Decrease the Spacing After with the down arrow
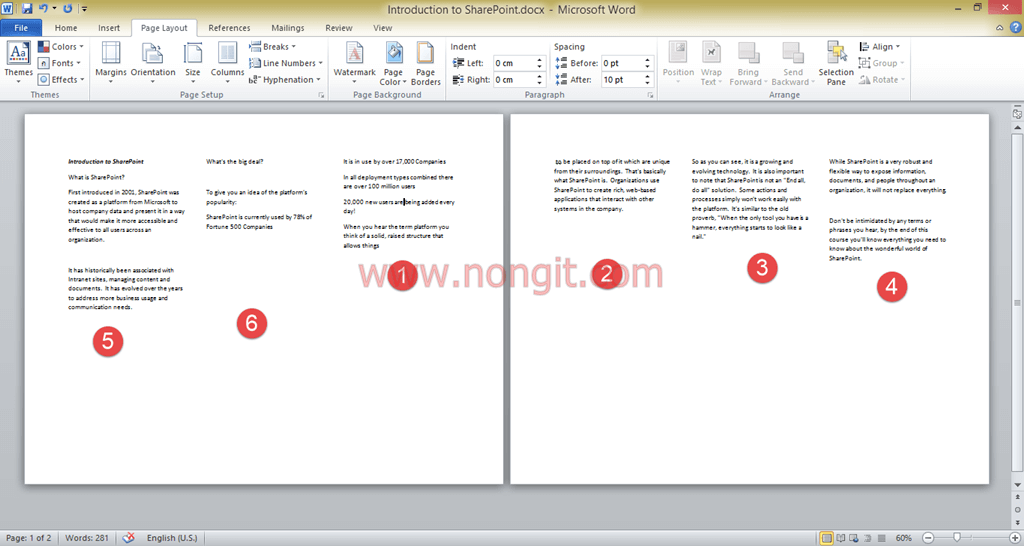The image size is (1024, 546). click(x=647, y=83)
